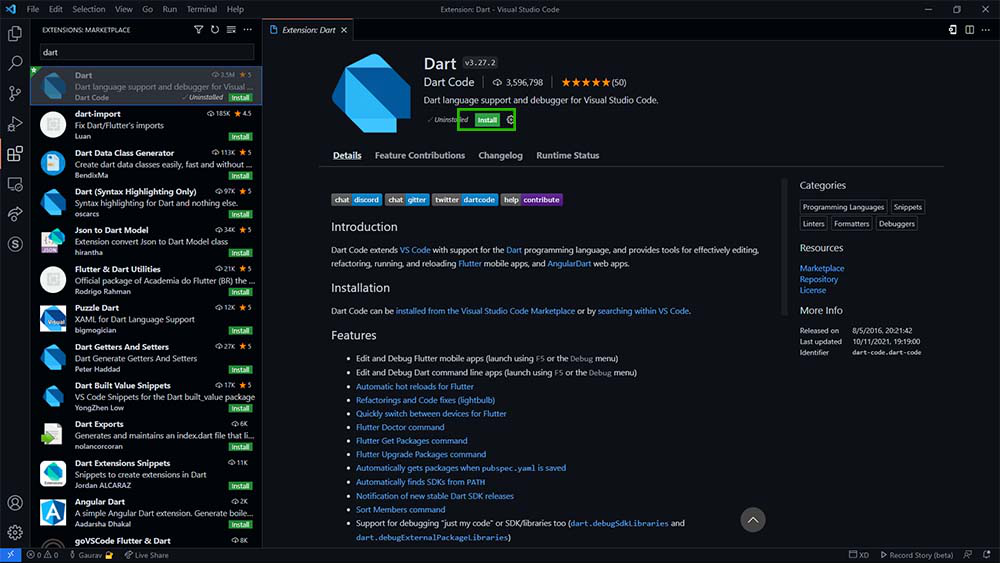Open Remote Explorer in activity bar
Viewport: 1000px width, 563px height.
tap(15, 184)
